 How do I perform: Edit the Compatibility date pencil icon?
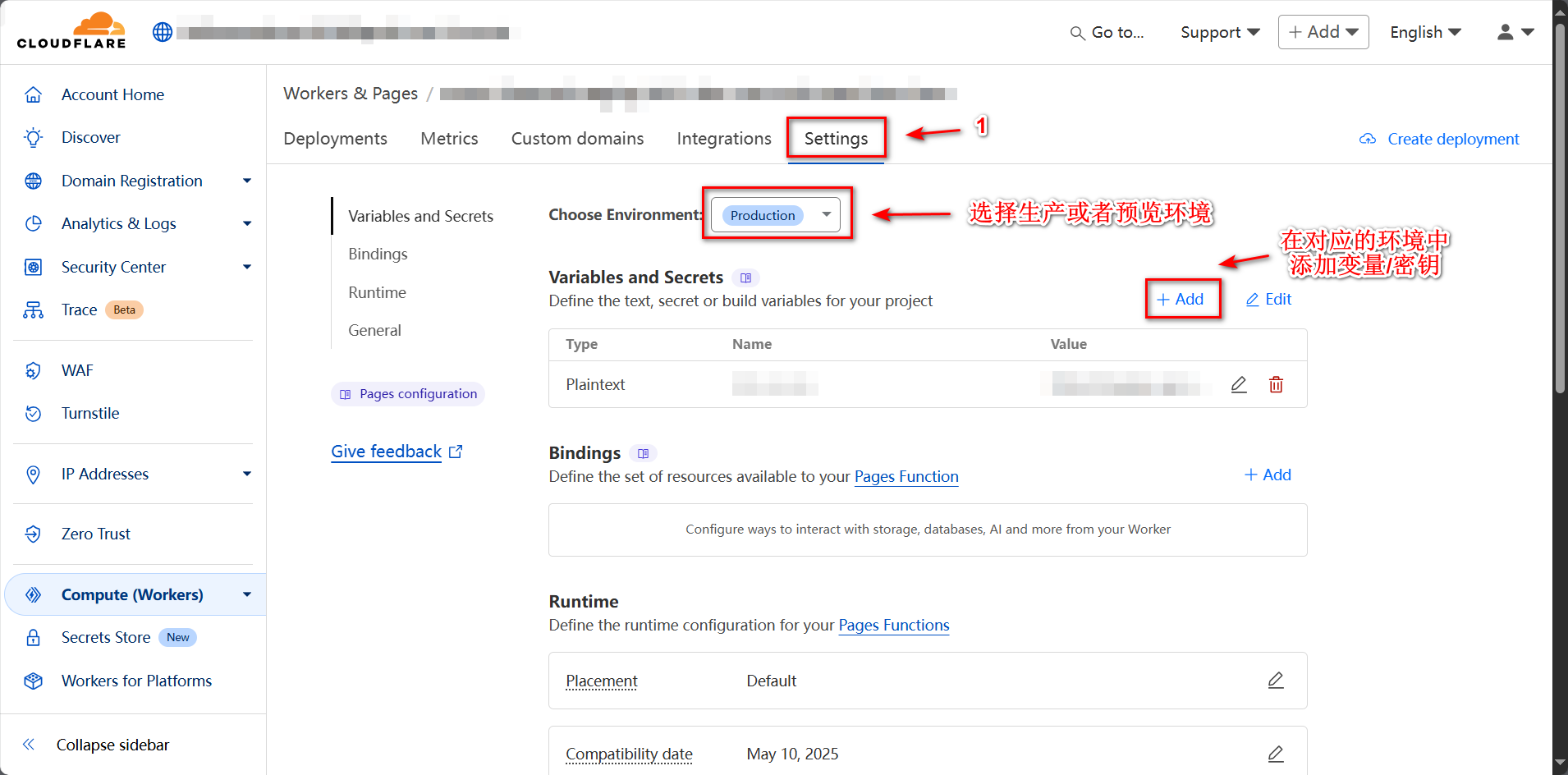point(1275,754)
